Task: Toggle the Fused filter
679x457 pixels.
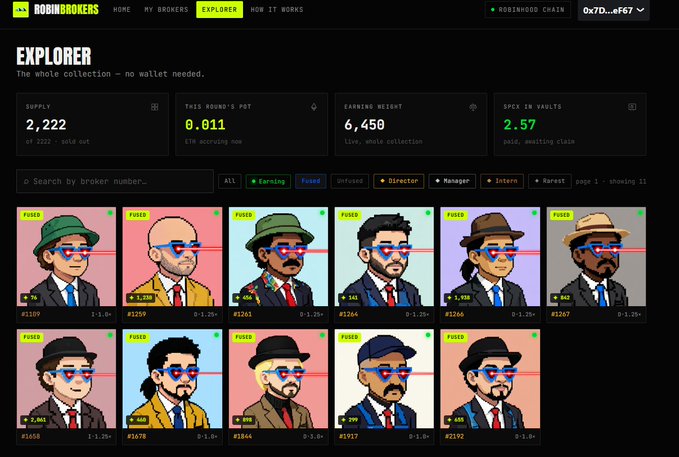Action: (x=310, y=181)
